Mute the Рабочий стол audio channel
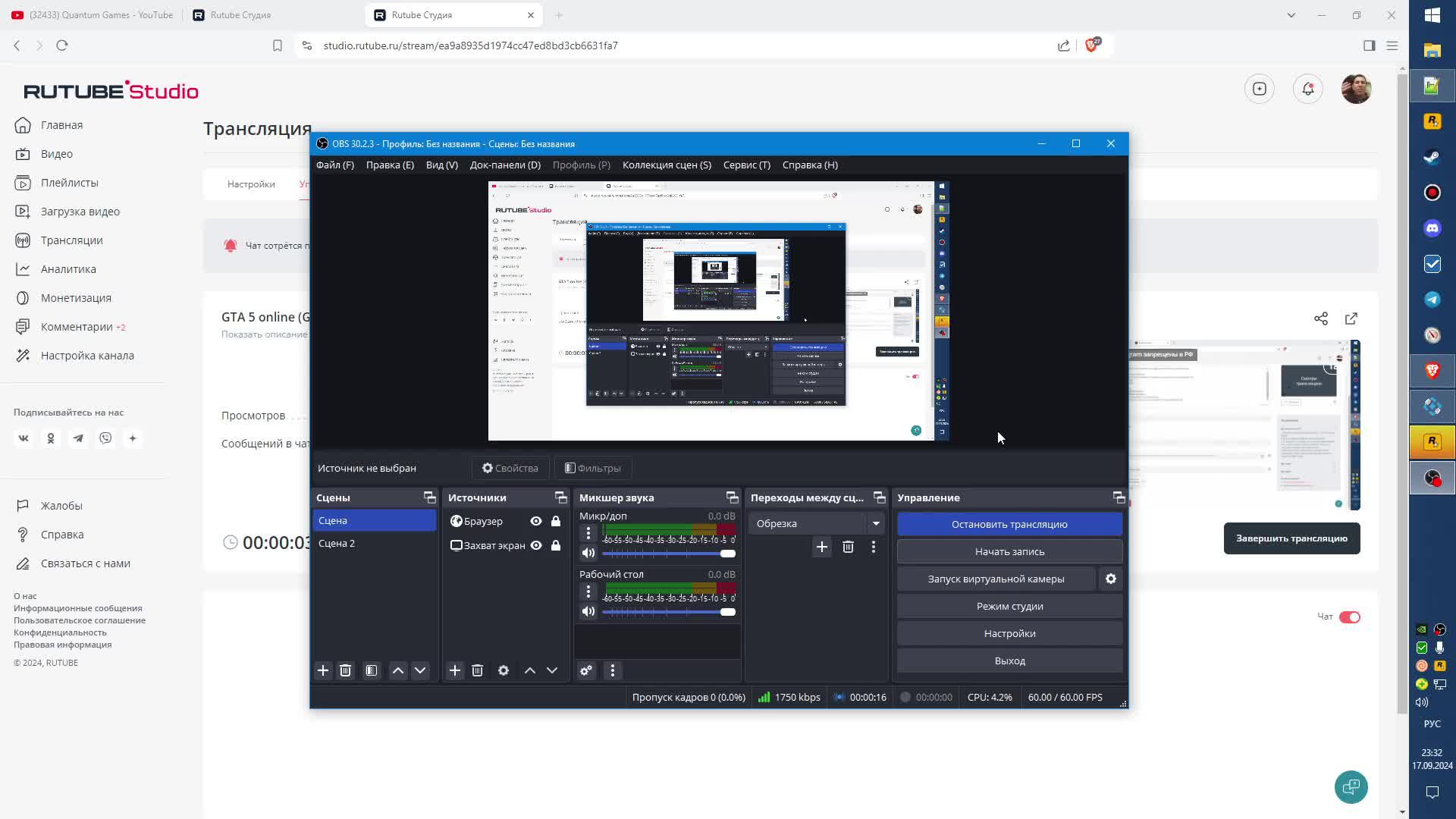Viewport: 1456px width, 819px height. pos(588,611)
